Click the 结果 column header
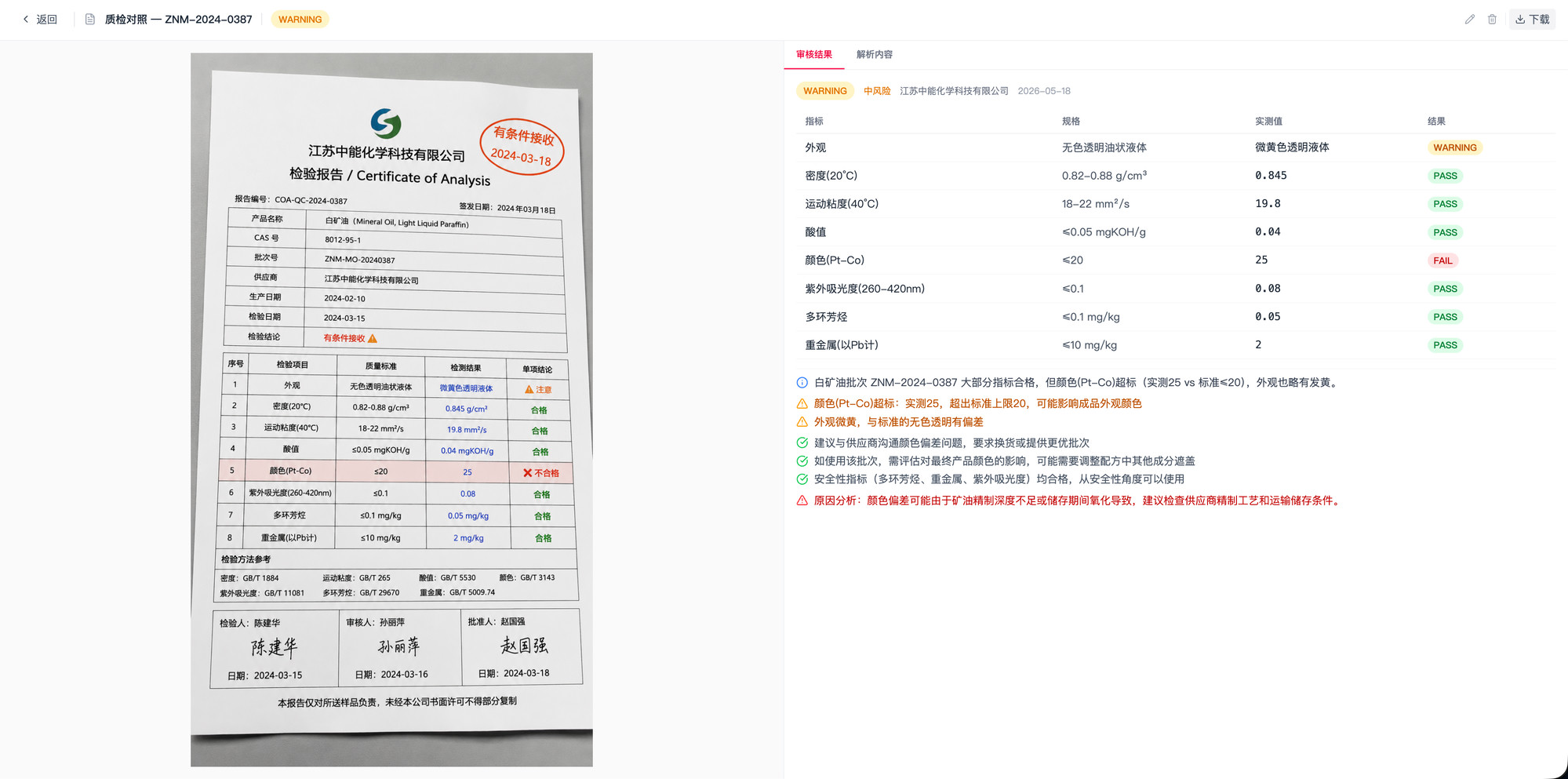This screenshot has width=1568, height=779. 1436,121
